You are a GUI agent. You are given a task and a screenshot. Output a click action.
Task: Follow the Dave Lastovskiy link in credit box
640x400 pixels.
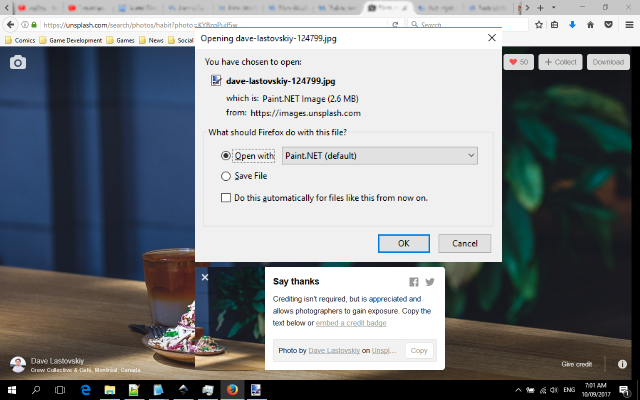(334, 351)
